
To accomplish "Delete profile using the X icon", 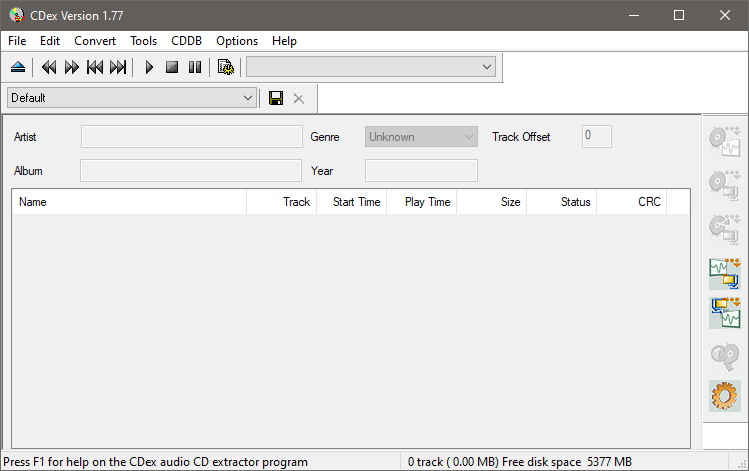I will point(299,98).
